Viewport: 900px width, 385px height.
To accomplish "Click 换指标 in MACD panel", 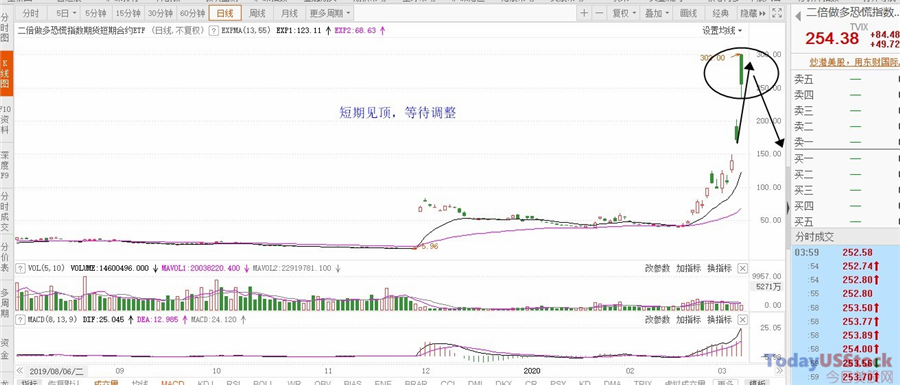I will tap(719, 319).
